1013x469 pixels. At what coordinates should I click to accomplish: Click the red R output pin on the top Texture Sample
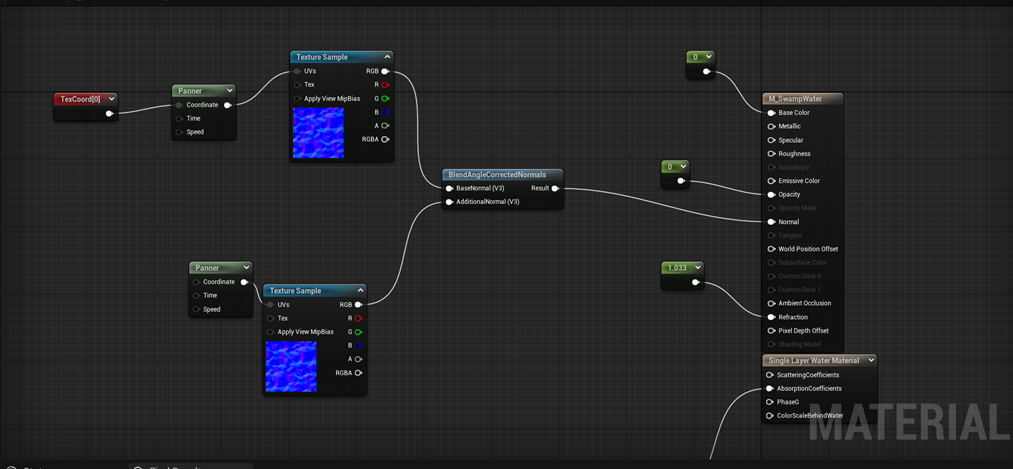[x=385, y=85]
